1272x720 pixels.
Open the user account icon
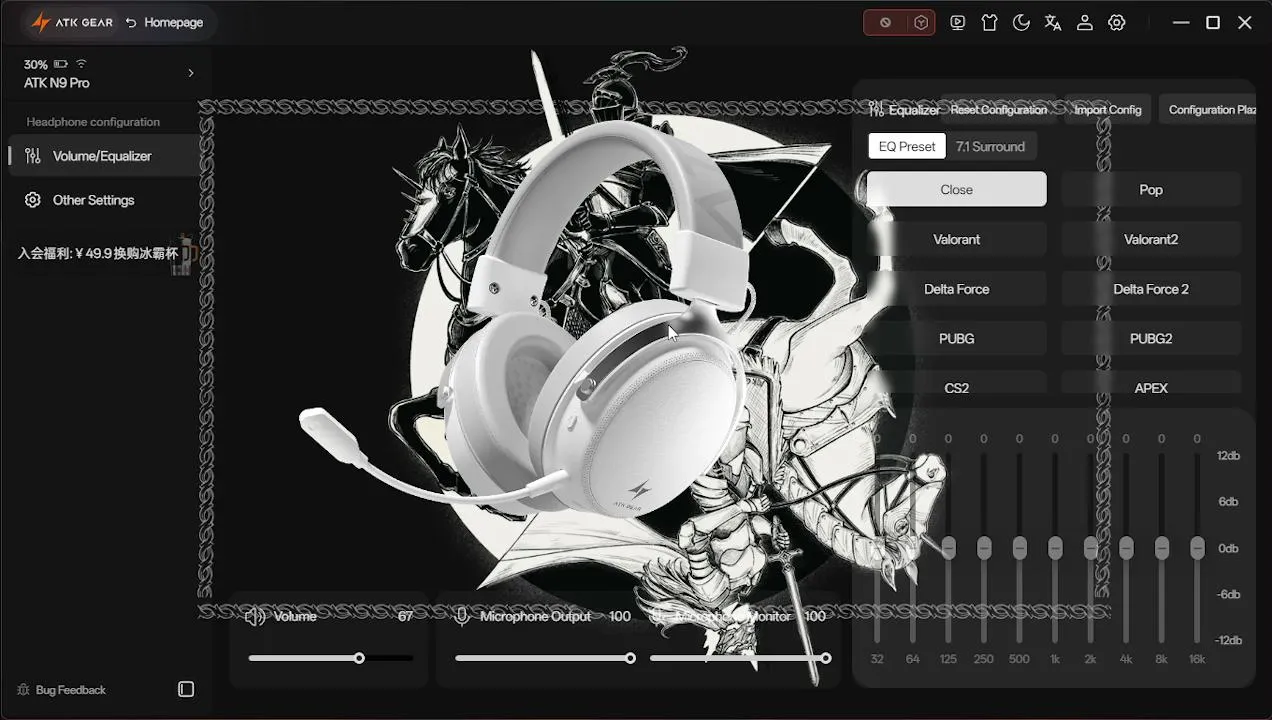1085,22
